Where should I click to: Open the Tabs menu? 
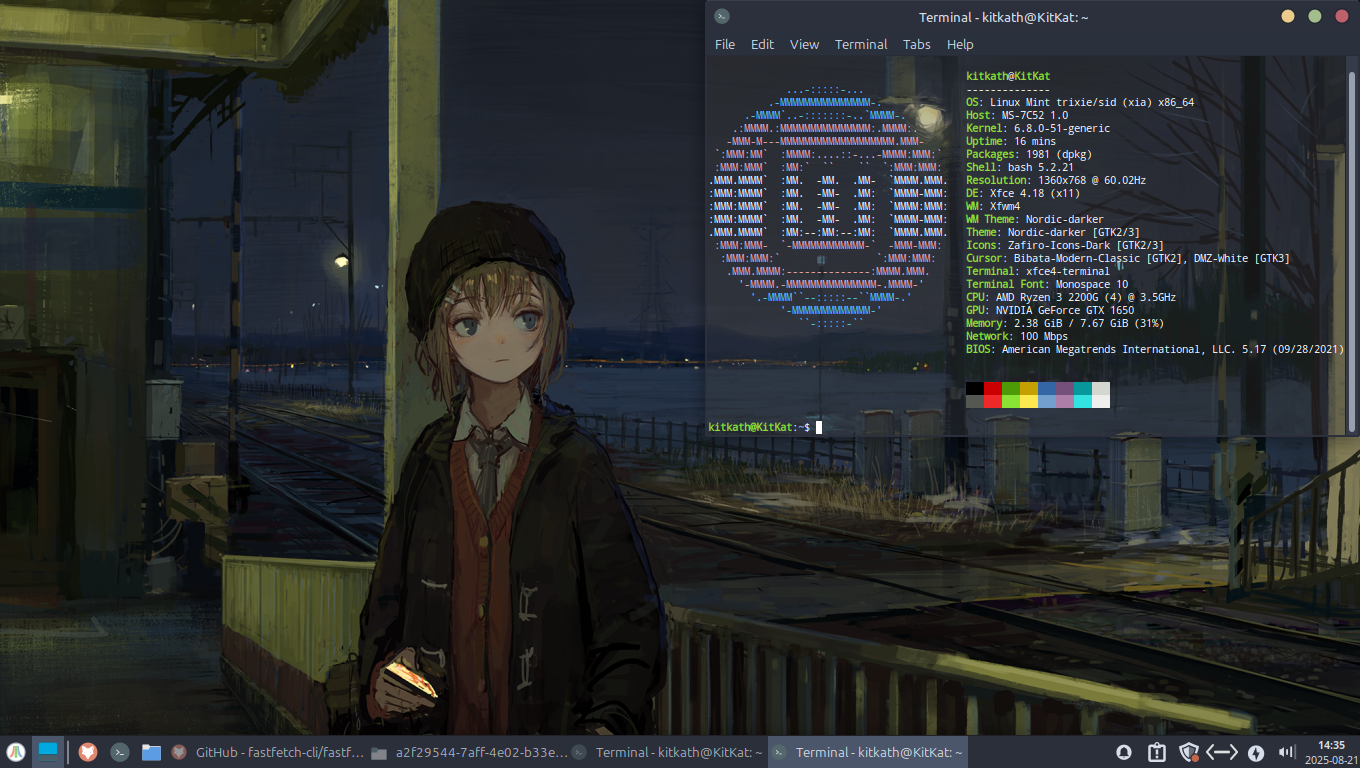click(916, 44)
